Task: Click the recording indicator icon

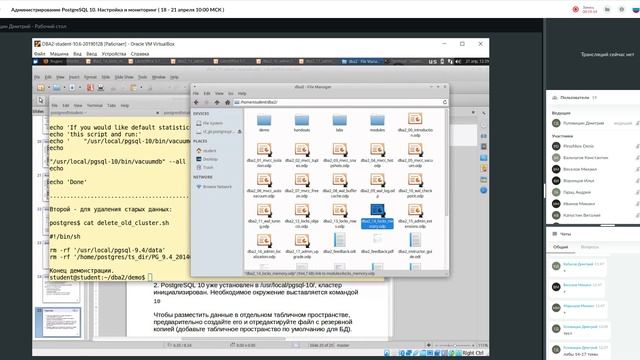Action: [x=576, y=9]
